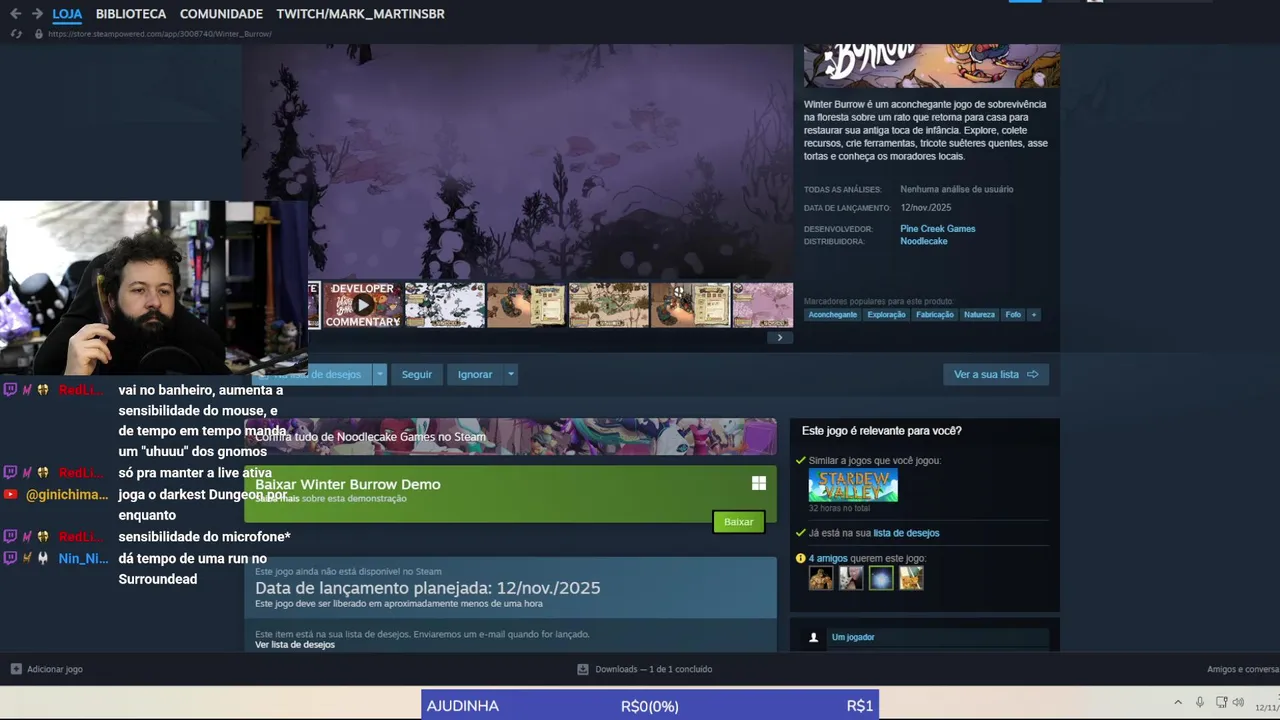Open the Ver lista de desejos link
Image resolution: width=1280 pixels, height=720 pixels.
[295, 645]
